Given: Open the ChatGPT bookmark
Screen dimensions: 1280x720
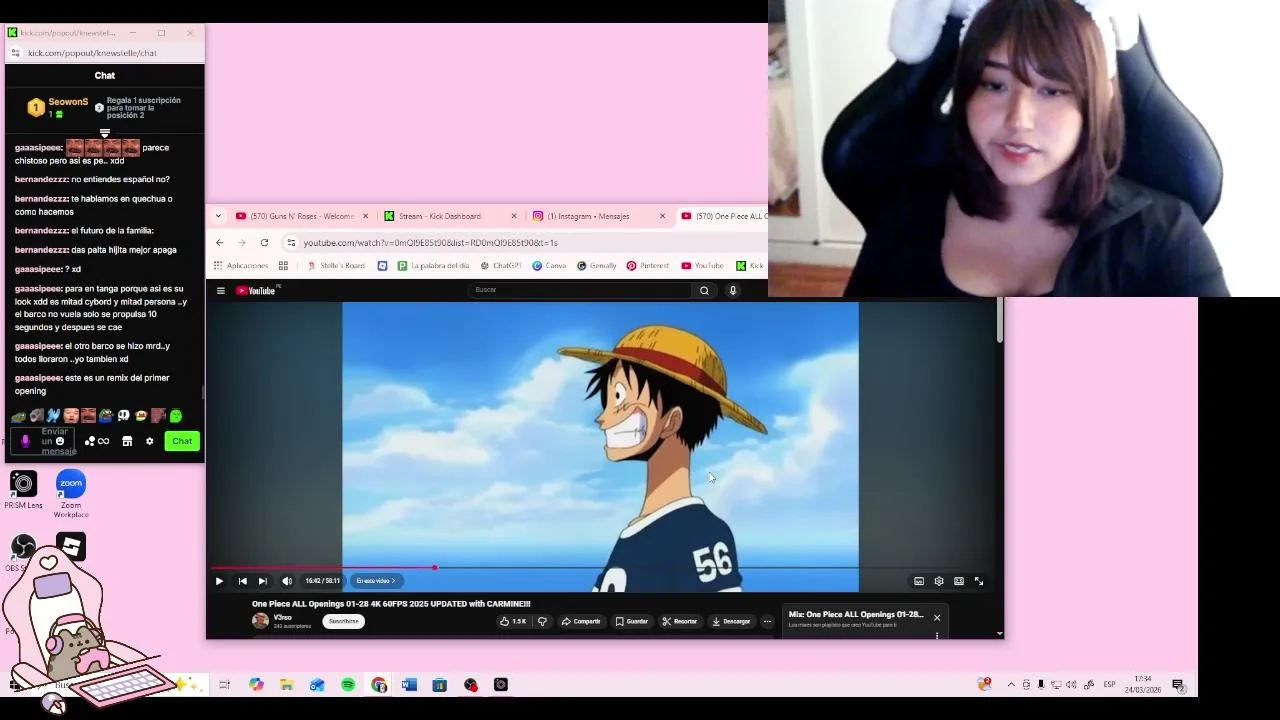Looking at the screenshot, I should click(501, 266).
